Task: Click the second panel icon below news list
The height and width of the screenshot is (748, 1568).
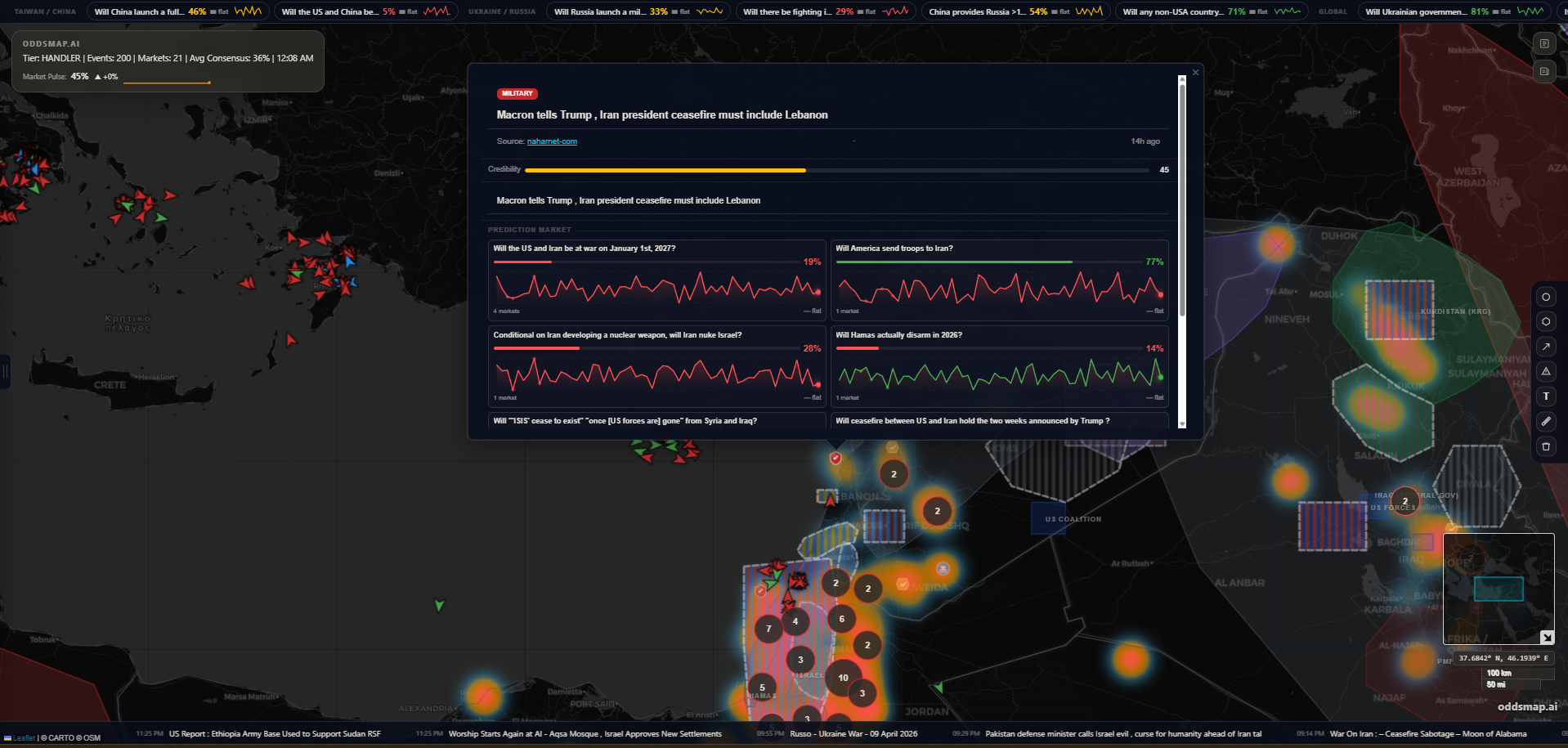Action: (1543, 71)
